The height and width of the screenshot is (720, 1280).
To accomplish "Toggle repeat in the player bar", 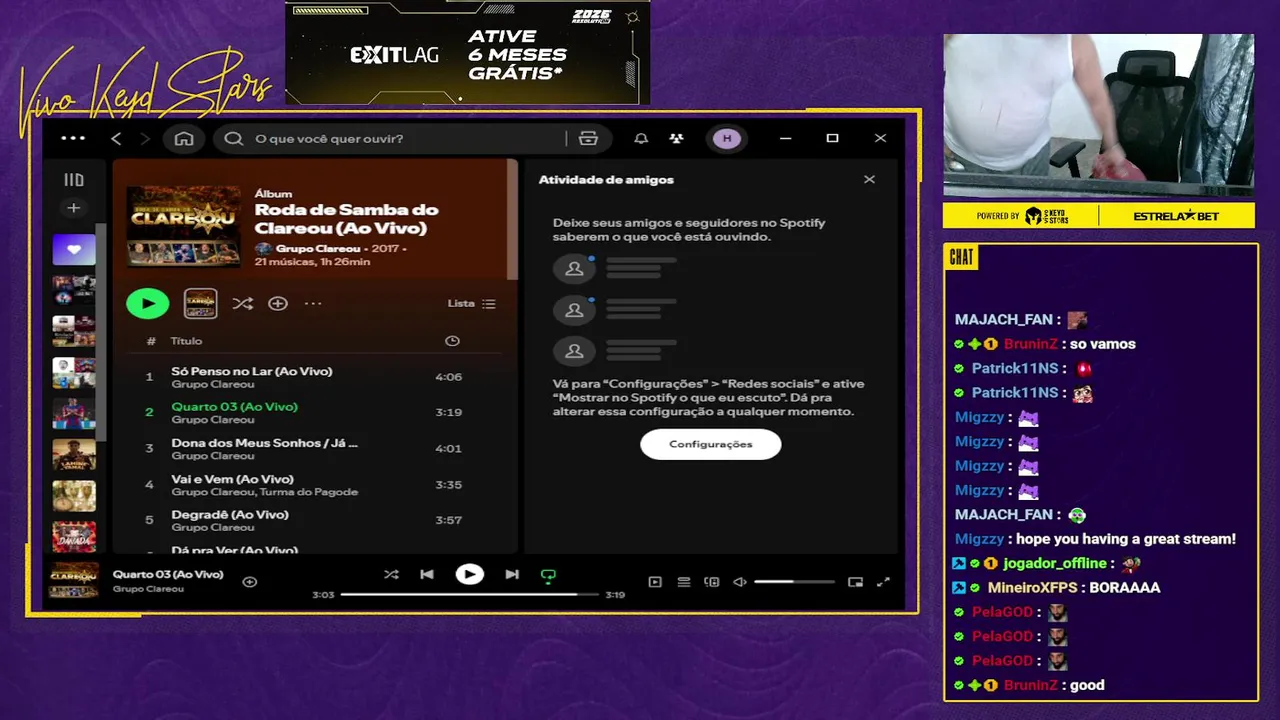I will 548,575.
